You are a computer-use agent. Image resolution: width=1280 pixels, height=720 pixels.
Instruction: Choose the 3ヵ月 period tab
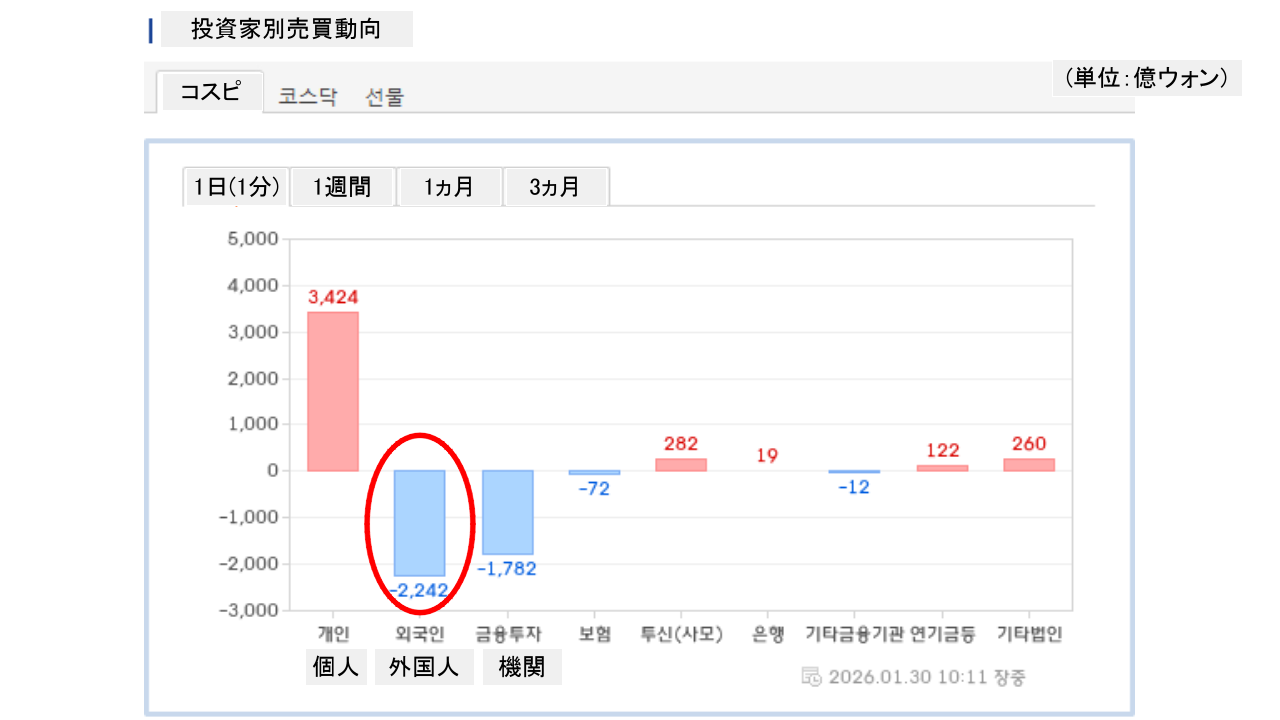tap(555, 187)
